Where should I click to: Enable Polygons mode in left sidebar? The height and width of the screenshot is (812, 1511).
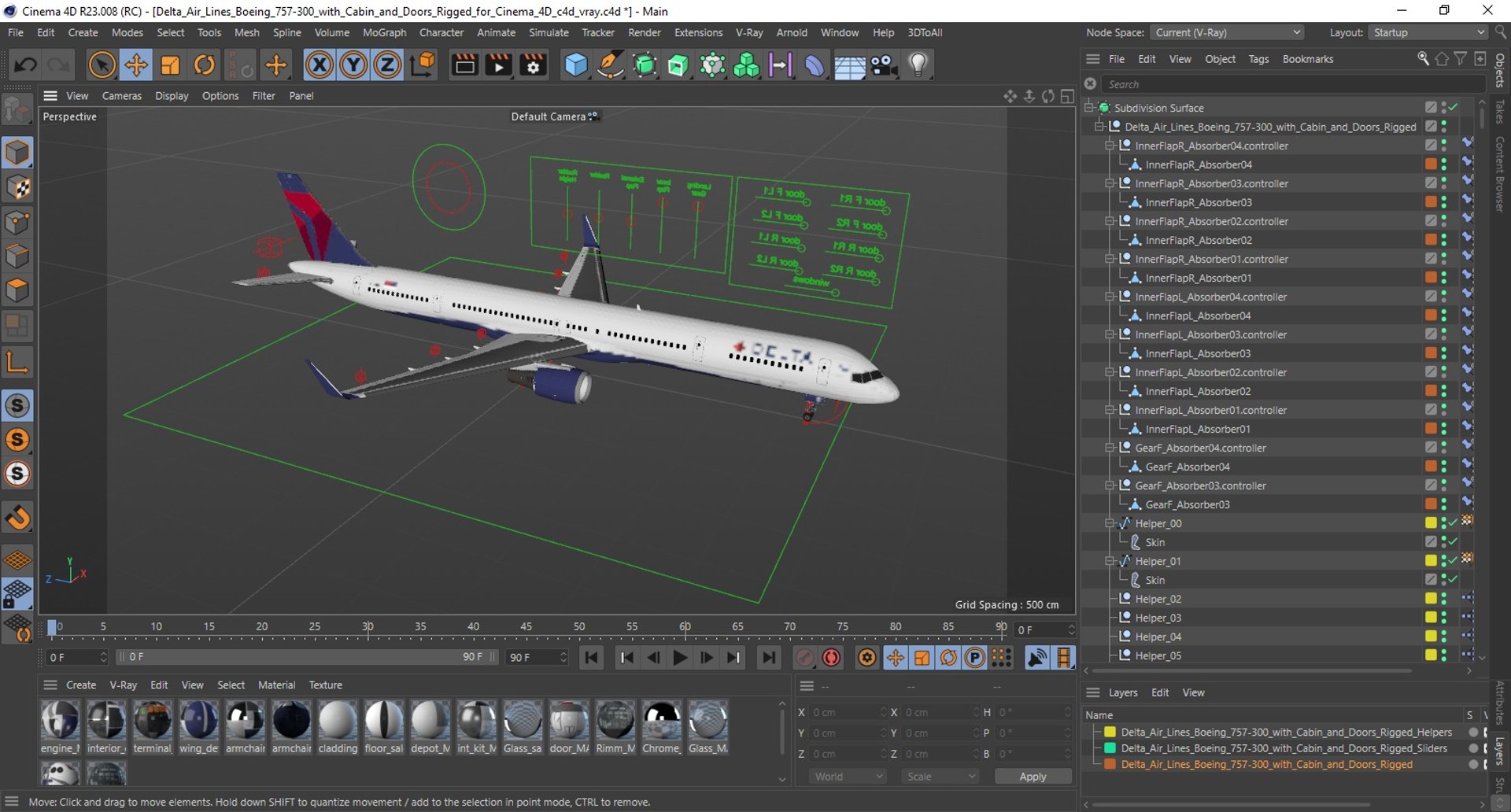coord(17,291)
